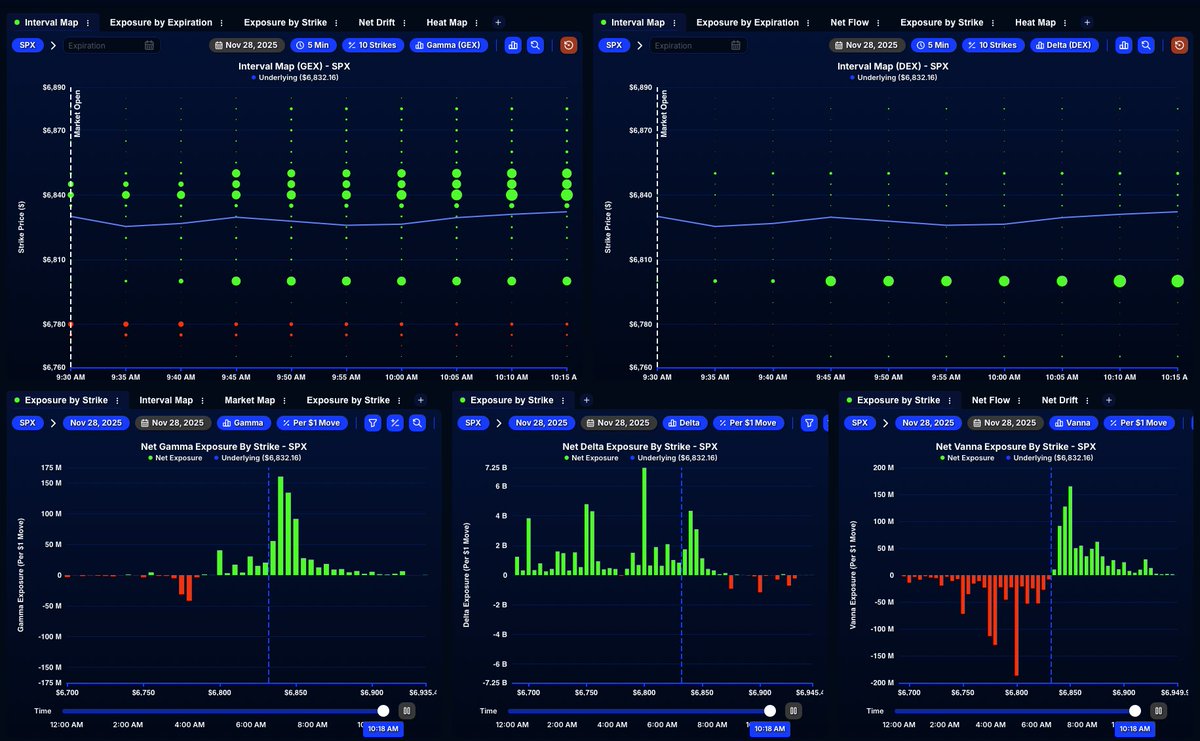Click the pause icon next to the time slider

406,710
